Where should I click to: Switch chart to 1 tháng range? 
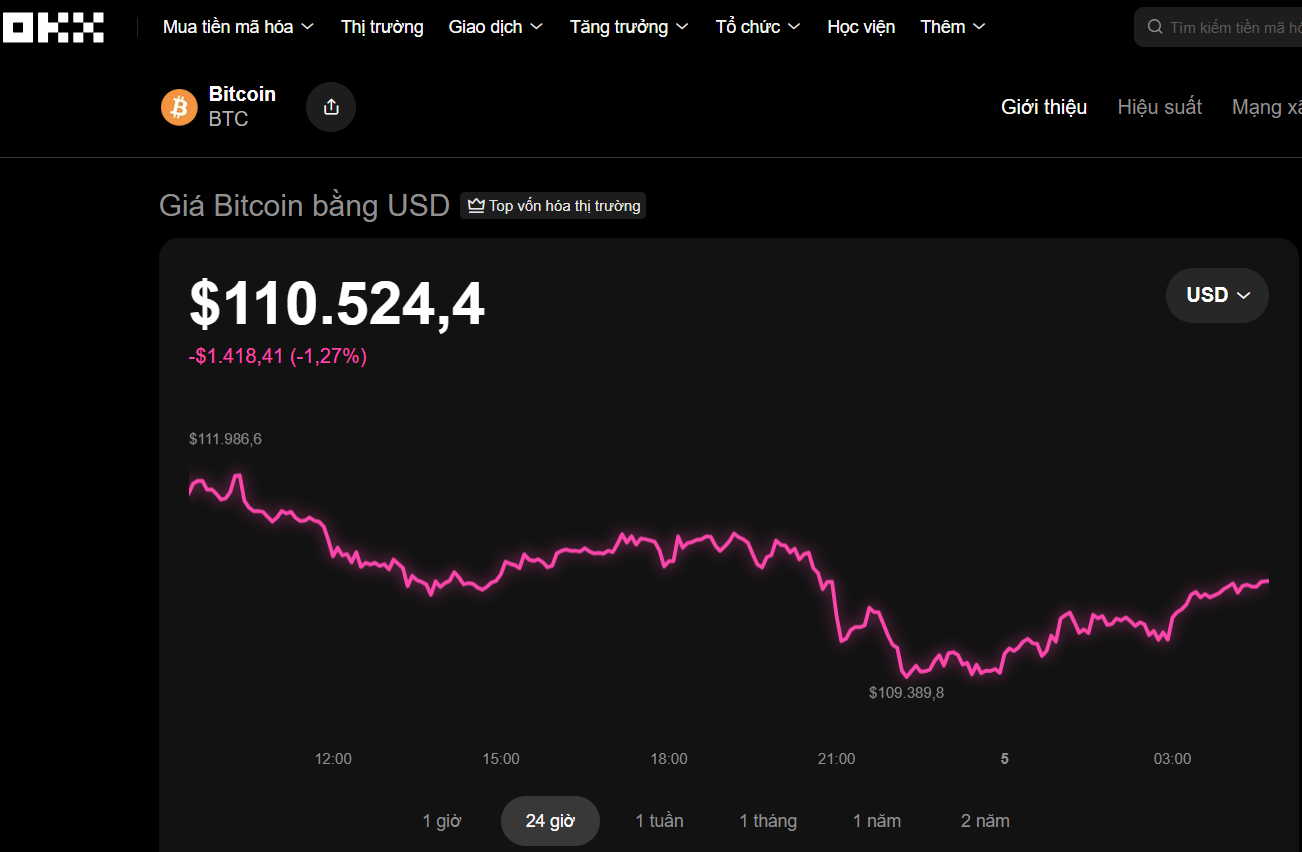768,821
